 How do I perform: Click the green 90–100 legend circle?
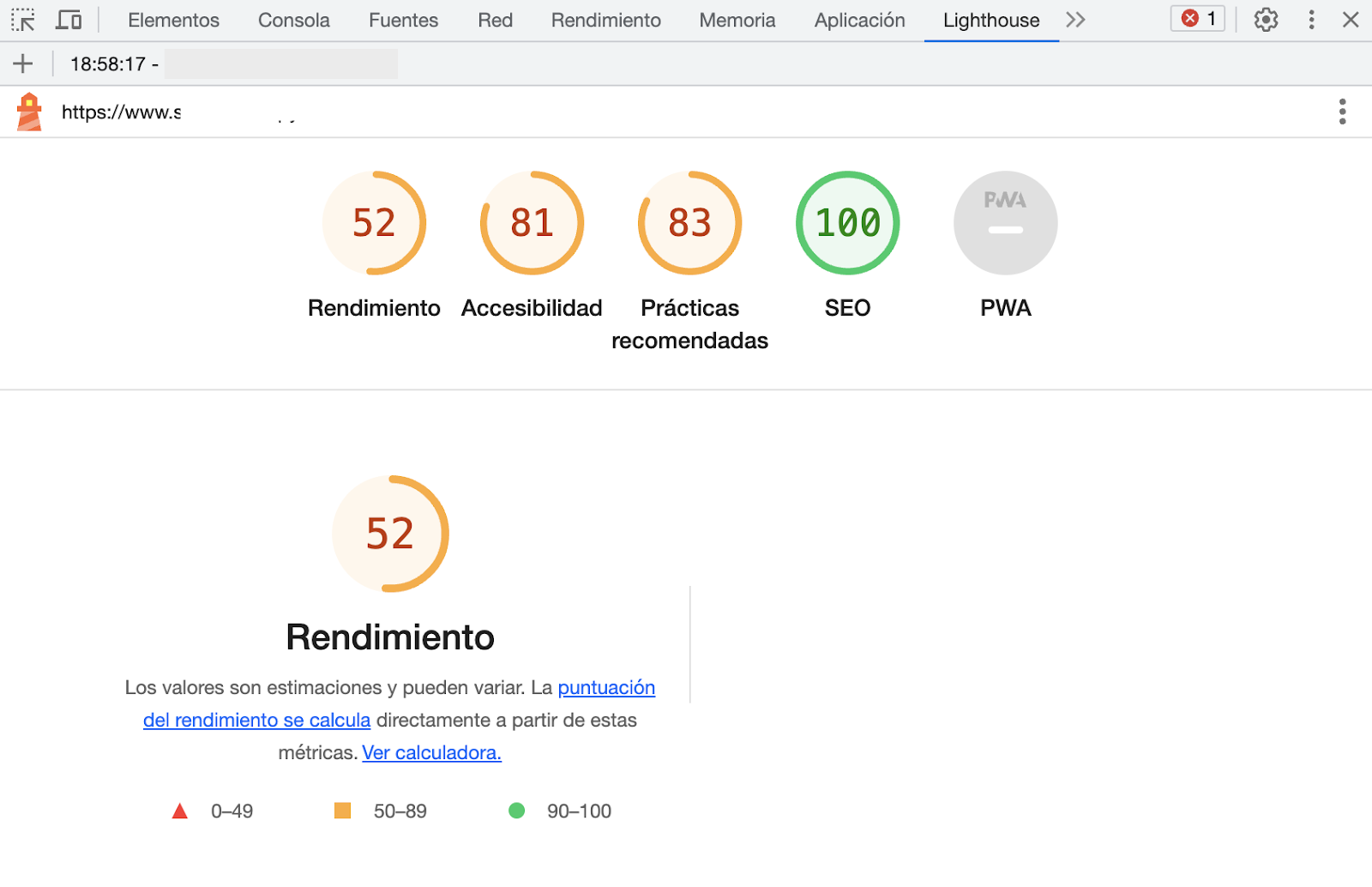tap(518, 810)
